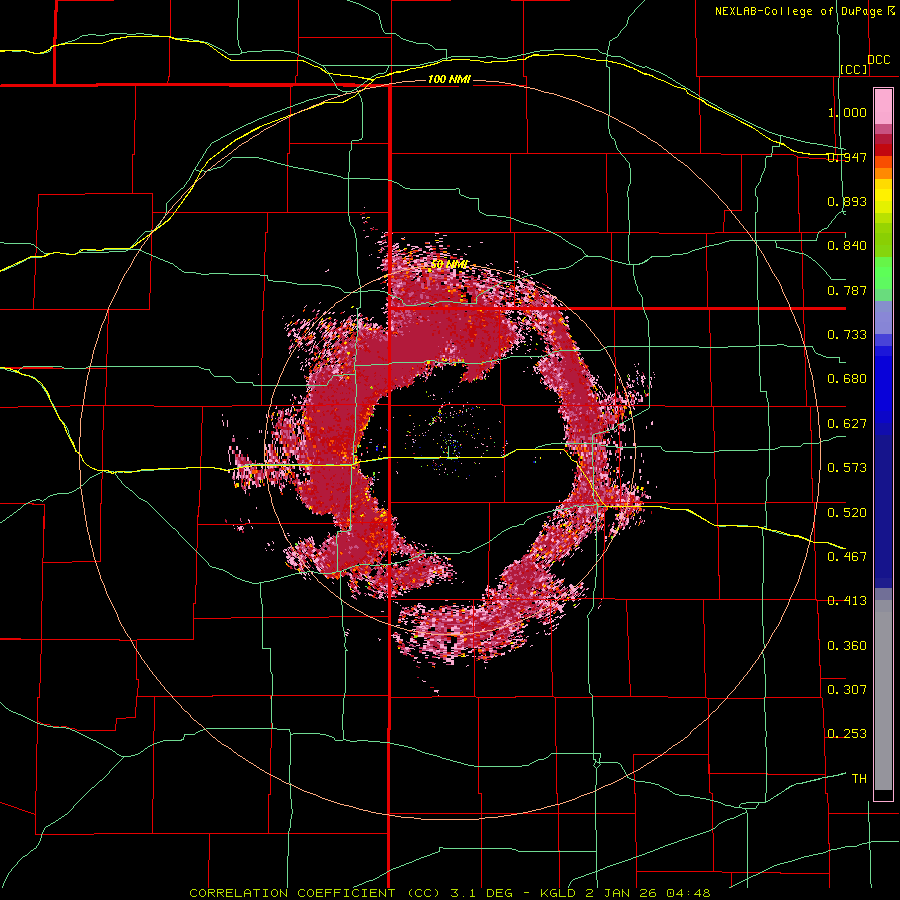900x900 pixels.
Task: Click the [CC] legend label
Action: click(x=854, y=69)
